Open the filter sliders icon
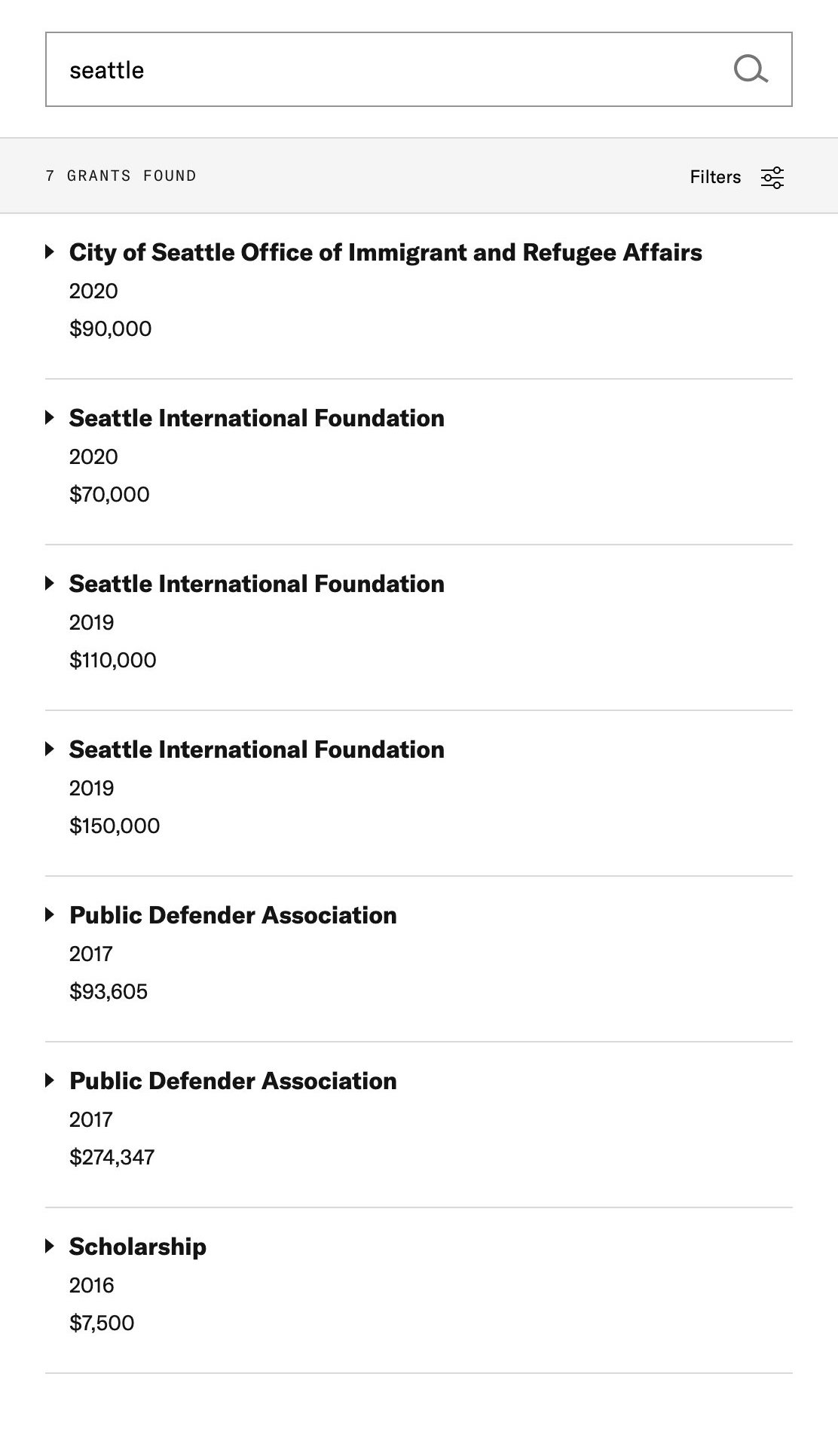 [772, 177]
